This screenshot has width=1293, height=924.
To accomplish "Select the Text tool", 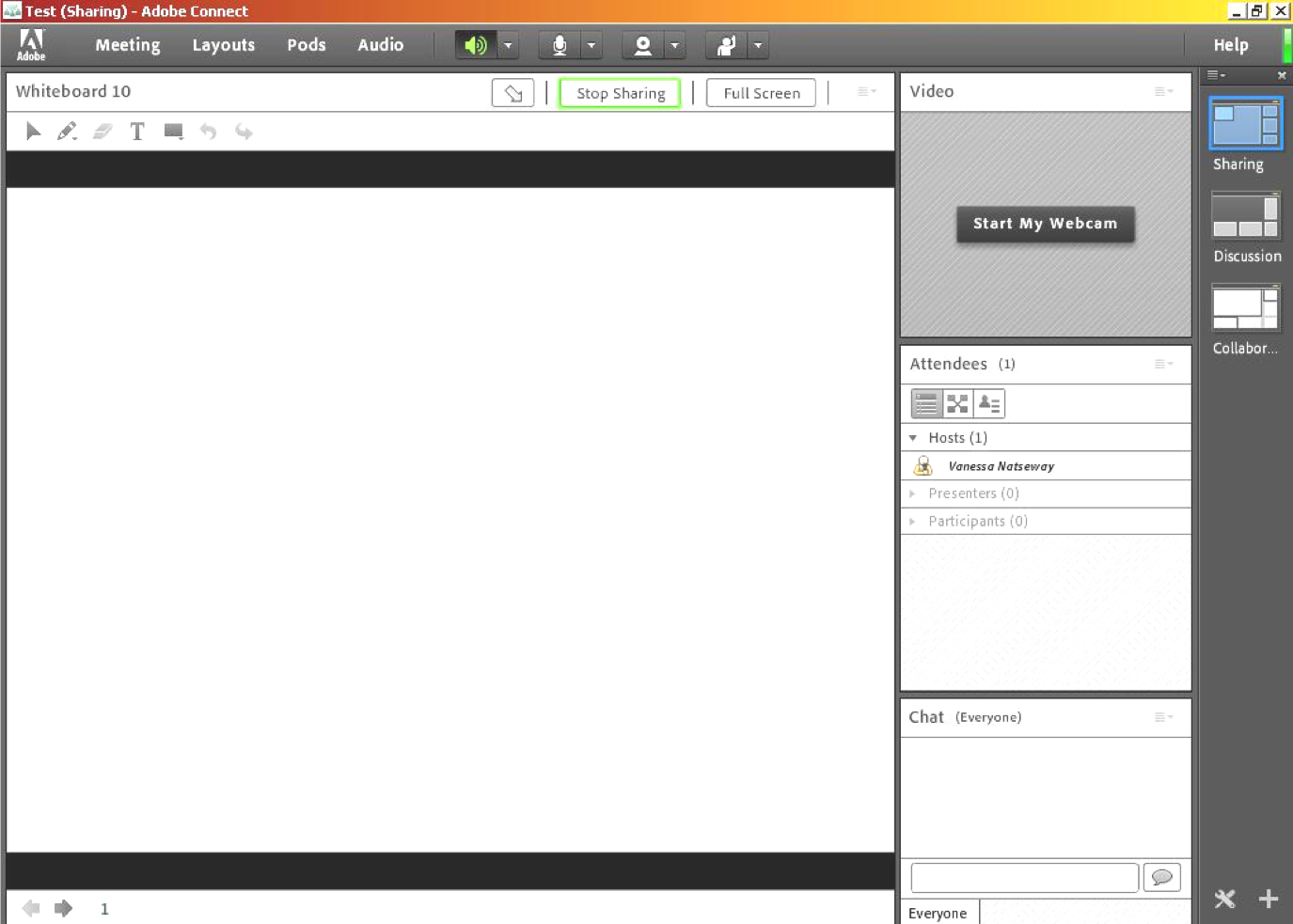I will click(137, 132).
